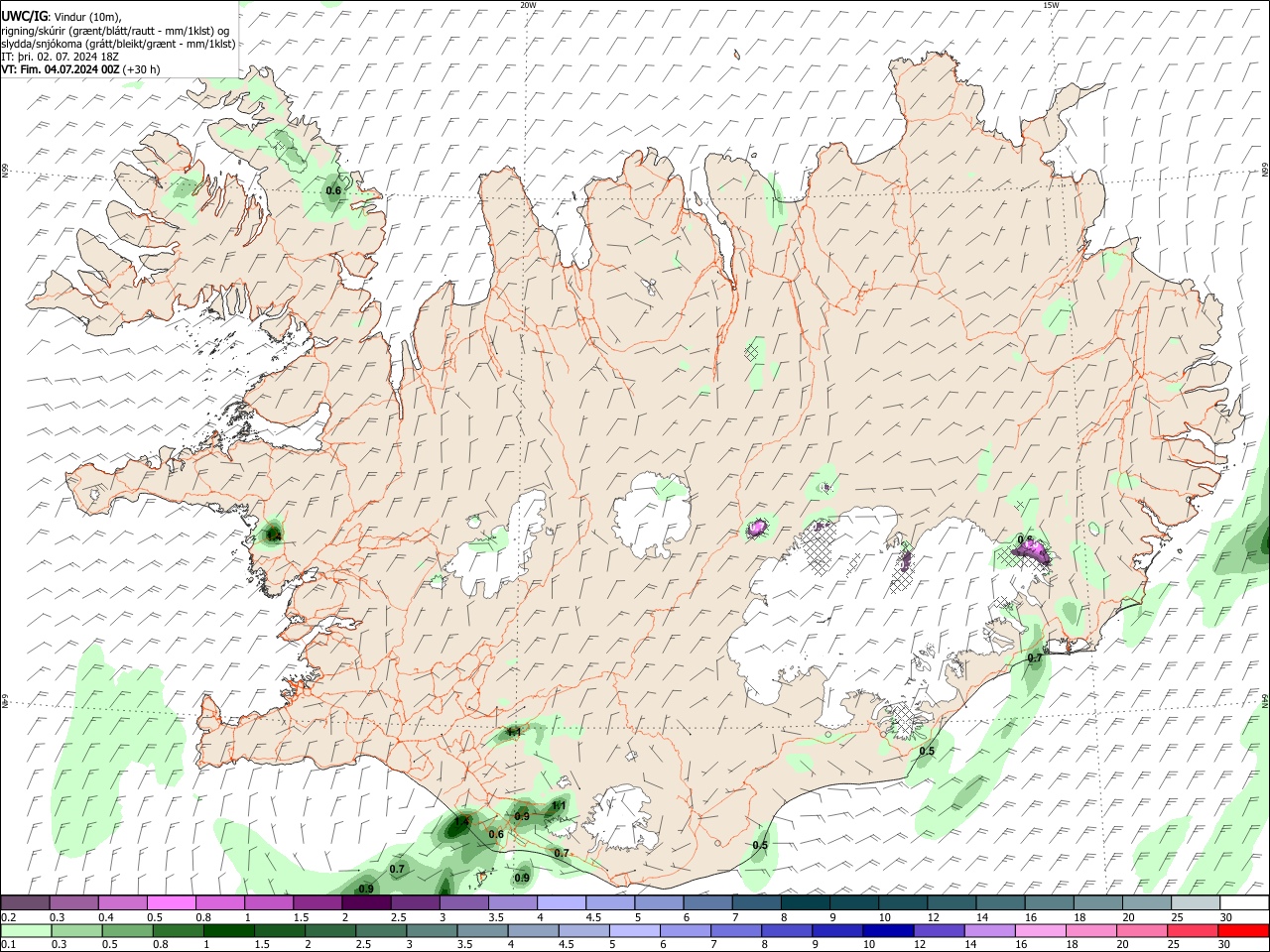Click the bright red swatch after 30
This screenshot has height=952, width=1270.
tap(1241, 930)
